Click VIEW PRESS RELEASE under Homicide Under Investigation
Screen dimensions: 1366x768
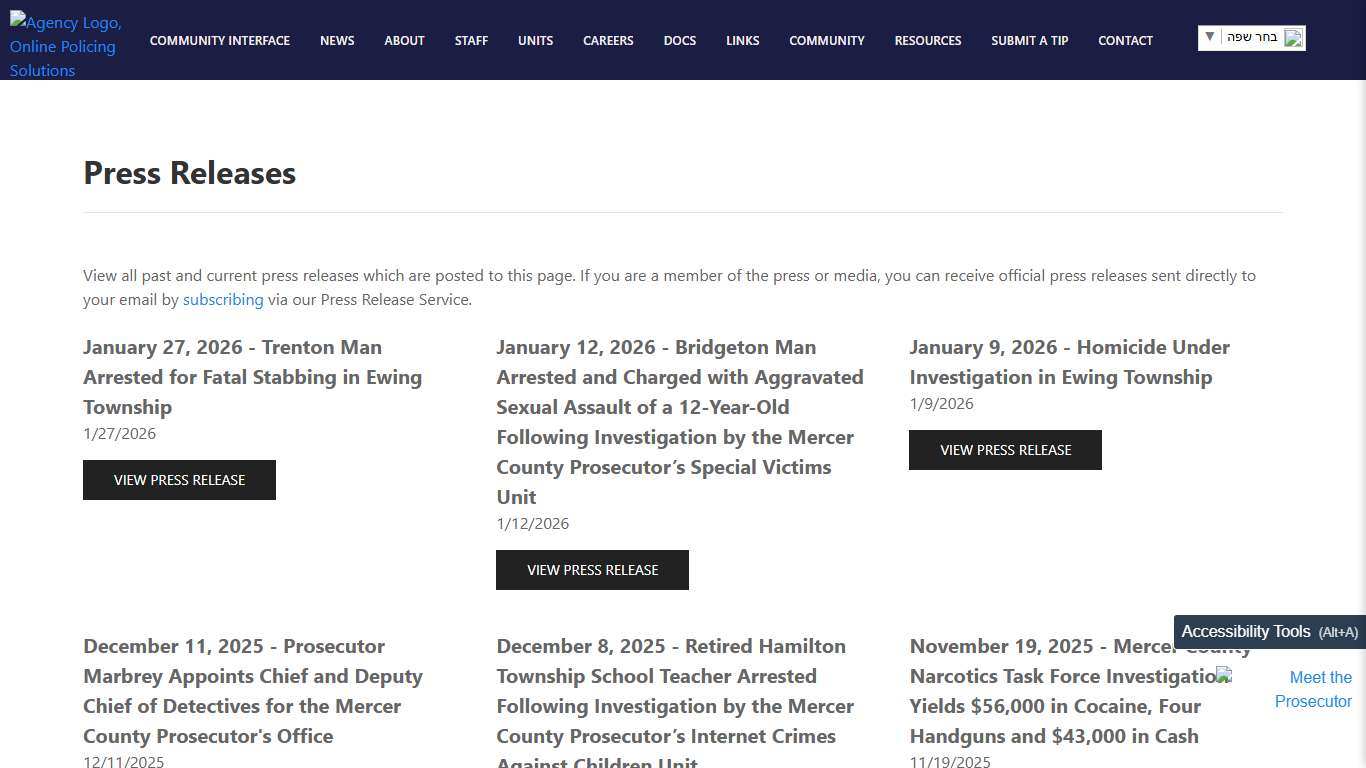1005,450
